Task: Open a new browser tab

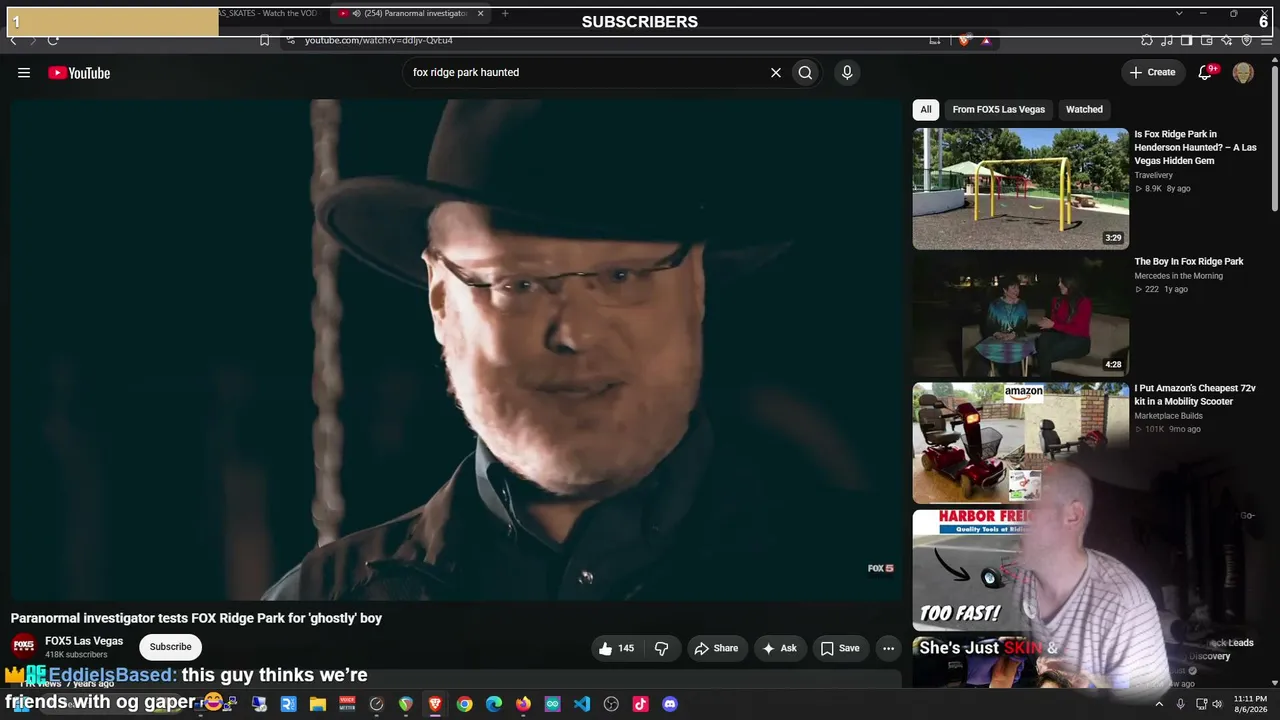Action: 505,13
